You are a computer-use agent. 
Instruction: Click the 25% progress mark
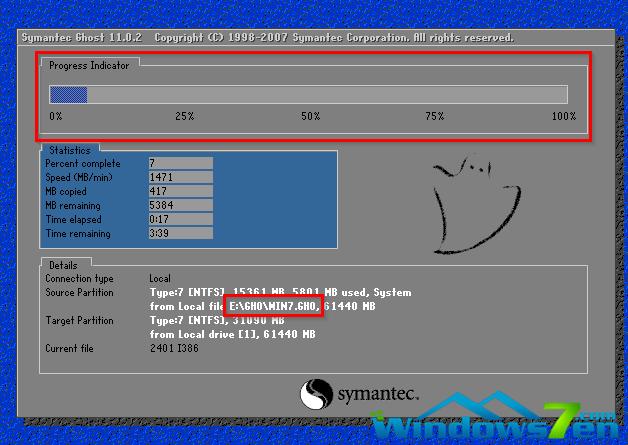(x=185, y=116)
